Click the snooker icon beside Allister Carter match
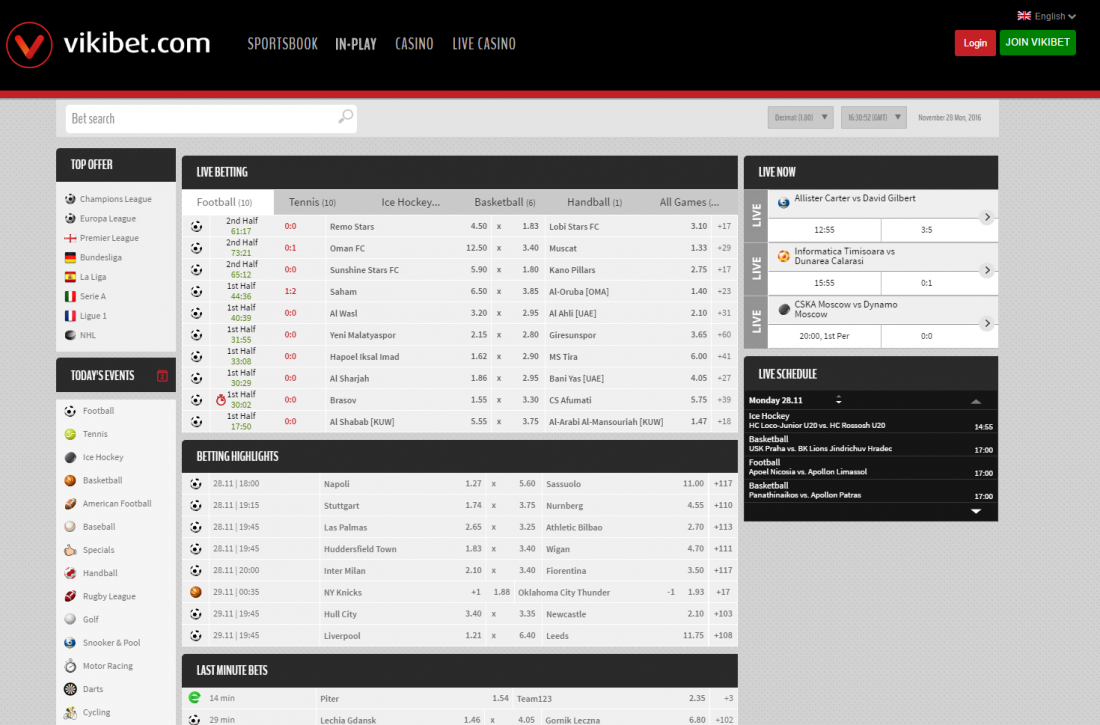This screenshot has height=725, width=1100. [x=784, y=202]
